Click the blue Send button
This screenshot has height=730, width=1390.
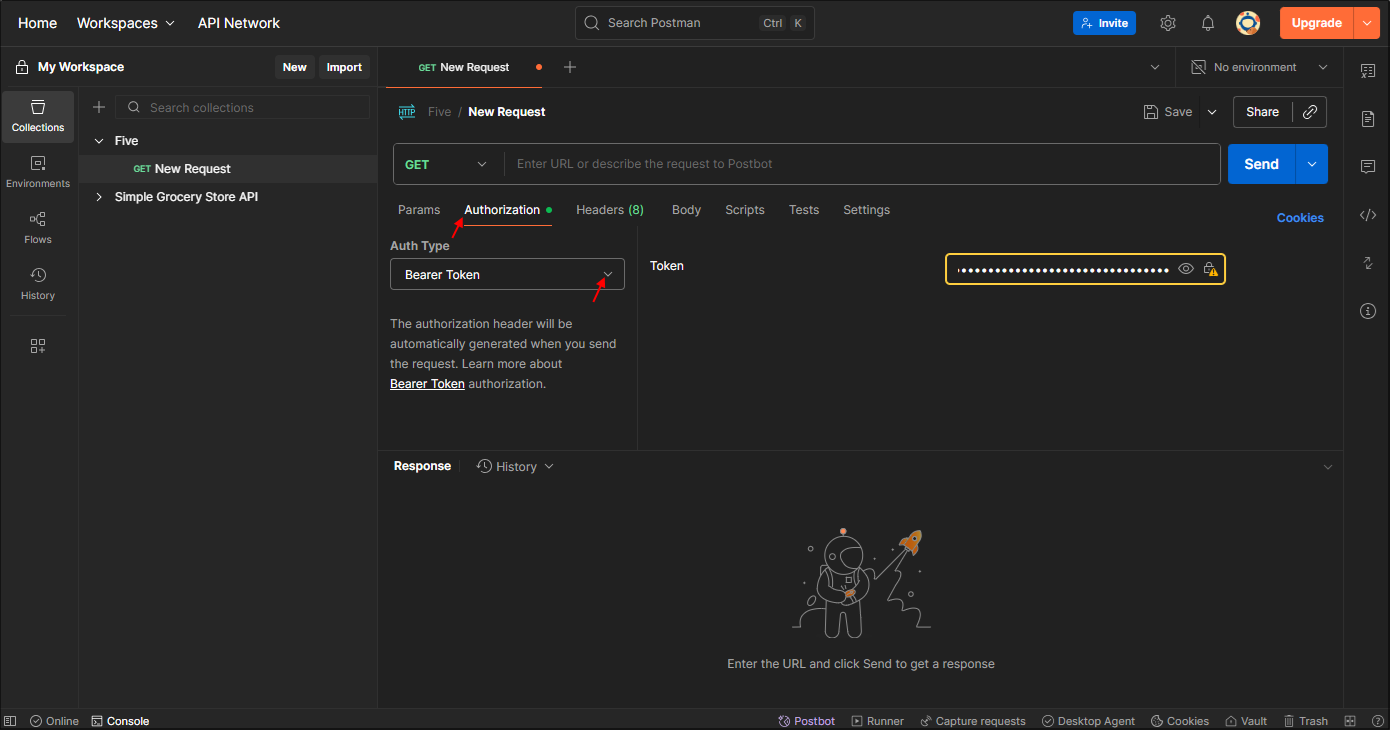tap(1261, 164)
